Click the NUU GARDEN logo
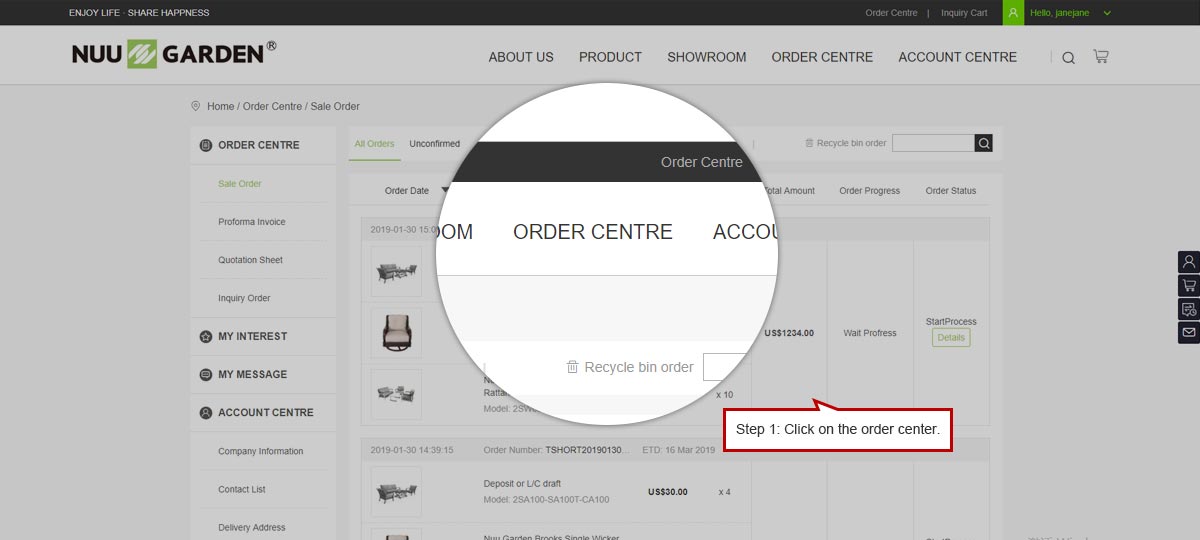Image resolution: width=1200 pixels, height=540 pixels. pyautogui.click(x=174, y=54)
